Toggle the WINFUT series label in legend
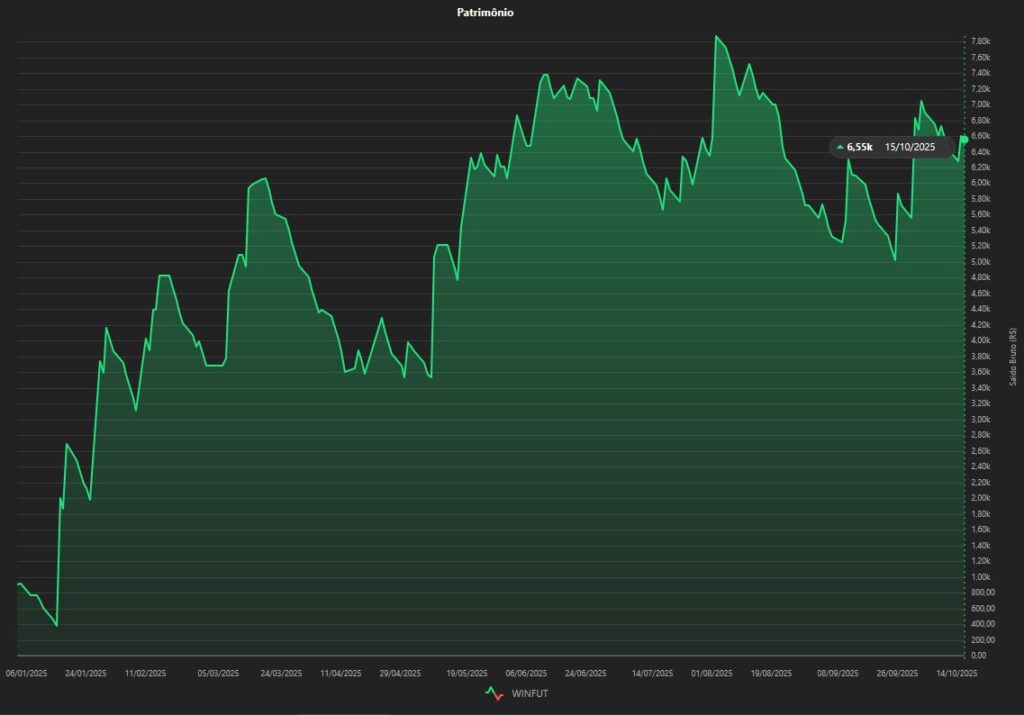Viewport: 1024px width, 715px height. (x=529, y=693)
